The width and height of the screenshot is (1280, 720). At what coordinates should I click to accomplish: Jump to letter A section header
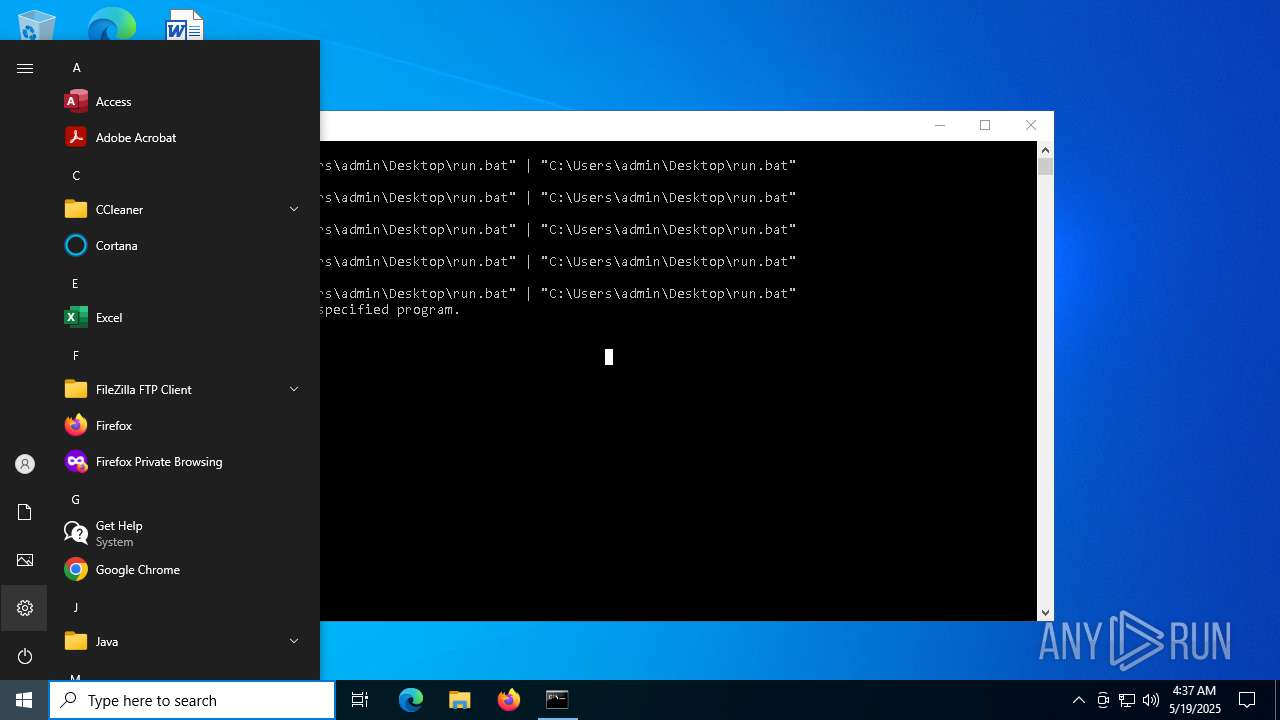tap(76, 68)
